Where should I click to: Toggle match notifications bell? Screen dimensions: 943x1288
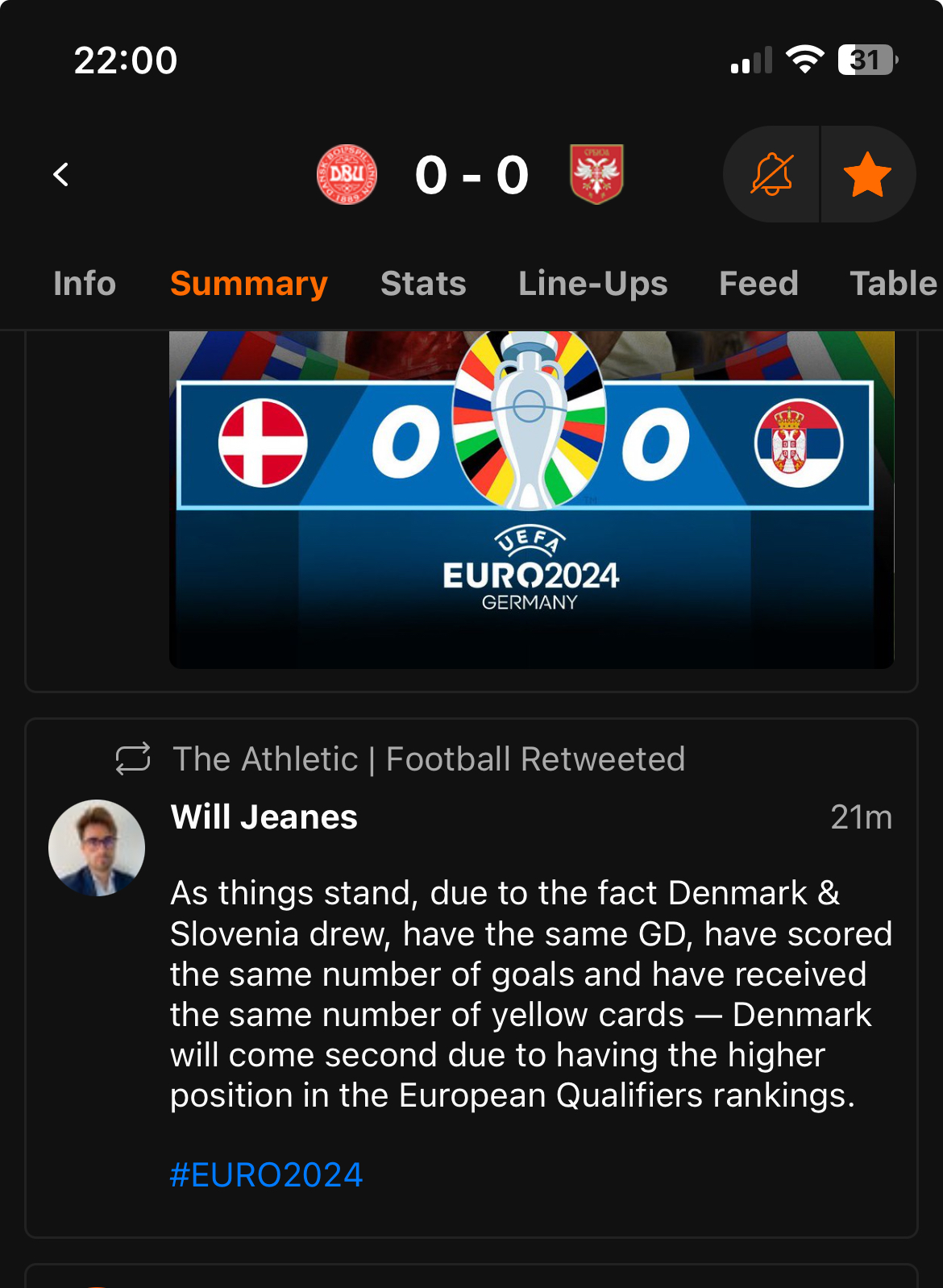pos(771,174)
